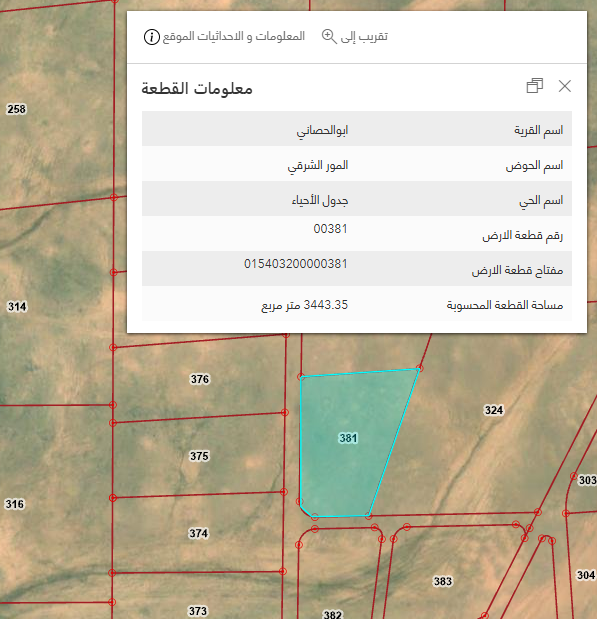Select the neighborhood value جدول الأحياء
The image size is (597, 619).
click(320, 201)
